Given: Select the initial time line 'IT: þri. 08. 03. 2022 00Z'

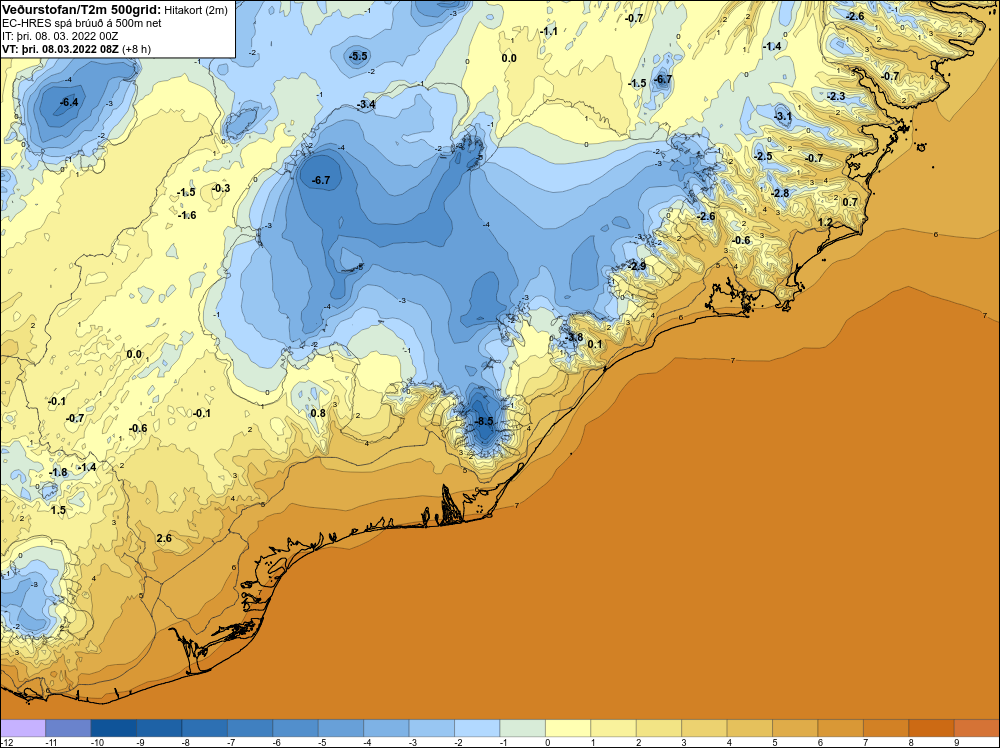Looking at the screenshot, I should pos(60,36).
